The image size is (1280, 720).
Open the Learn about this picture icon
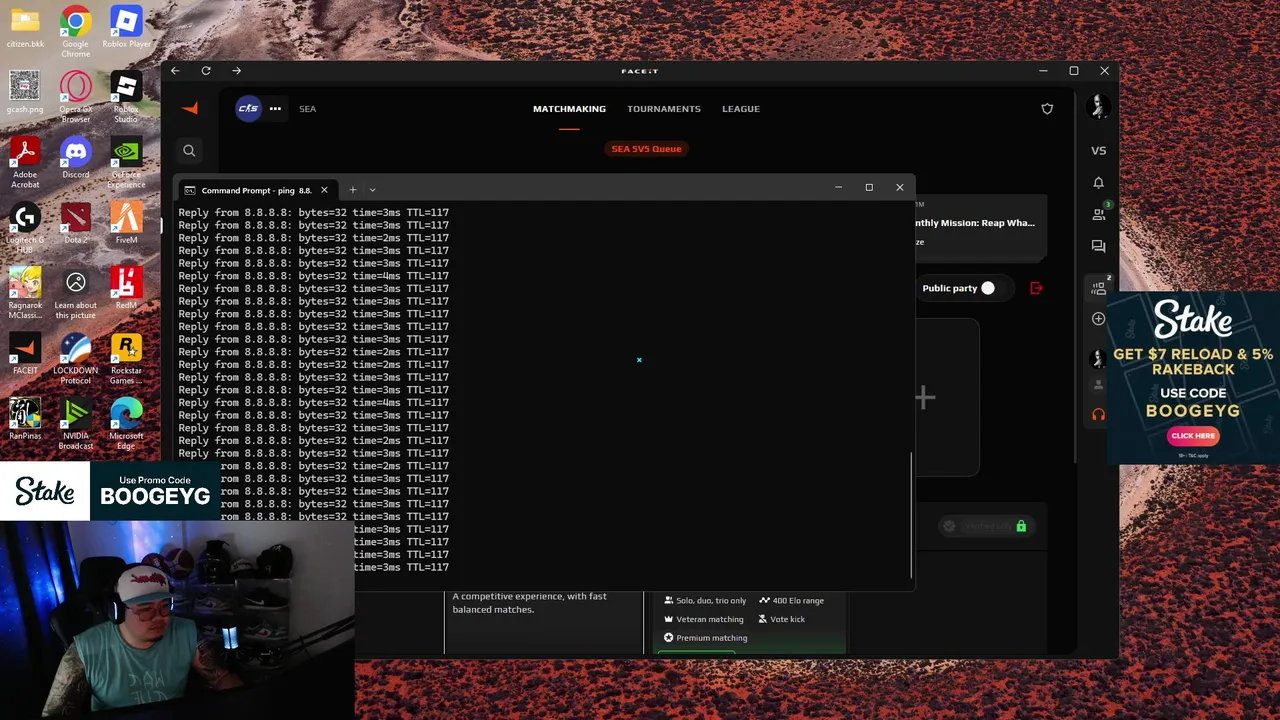point(75,294)
